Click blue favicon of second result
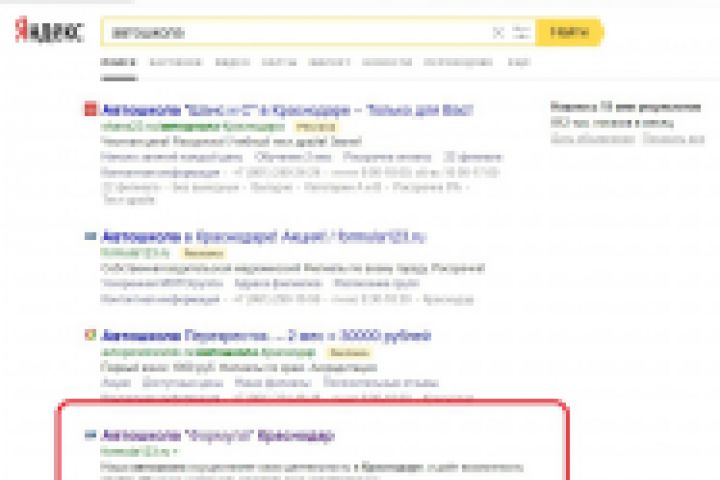Screen dimensions: 720x480 click(90, 236)
